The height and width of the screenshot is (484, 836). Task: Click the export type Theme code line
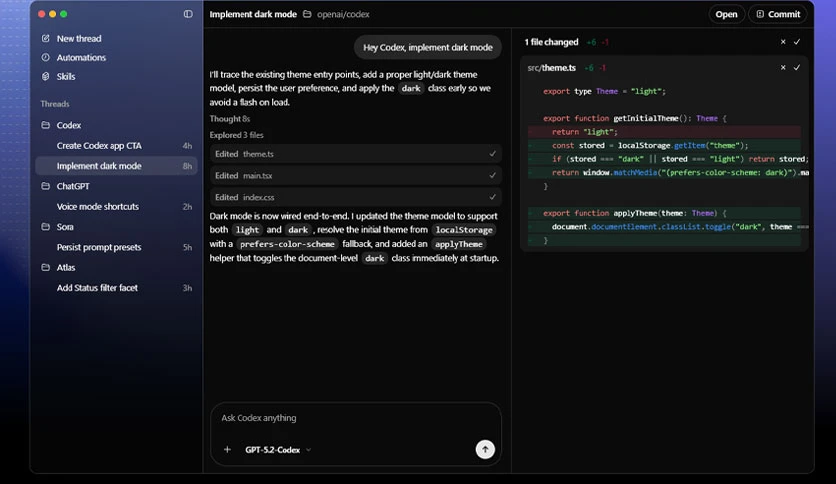click(x=604, y=91)
